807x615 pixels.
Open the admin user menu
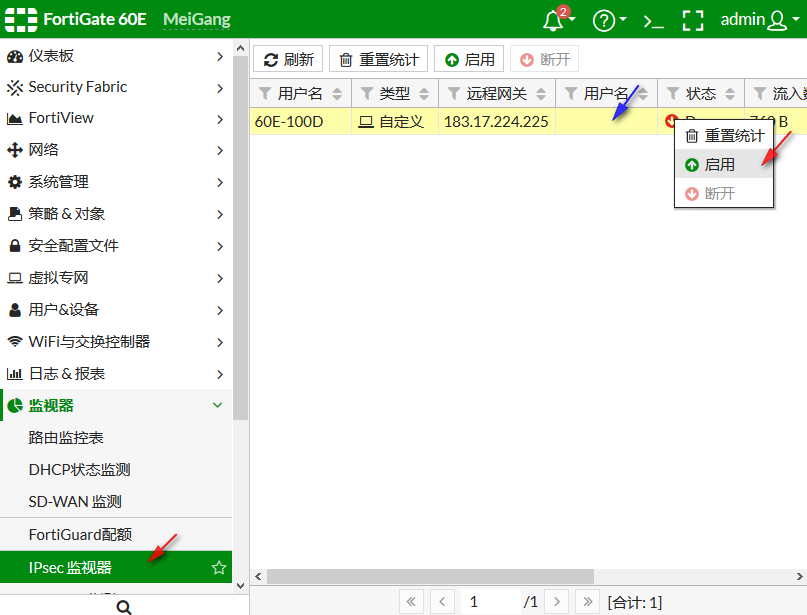(x=760, y=20)
